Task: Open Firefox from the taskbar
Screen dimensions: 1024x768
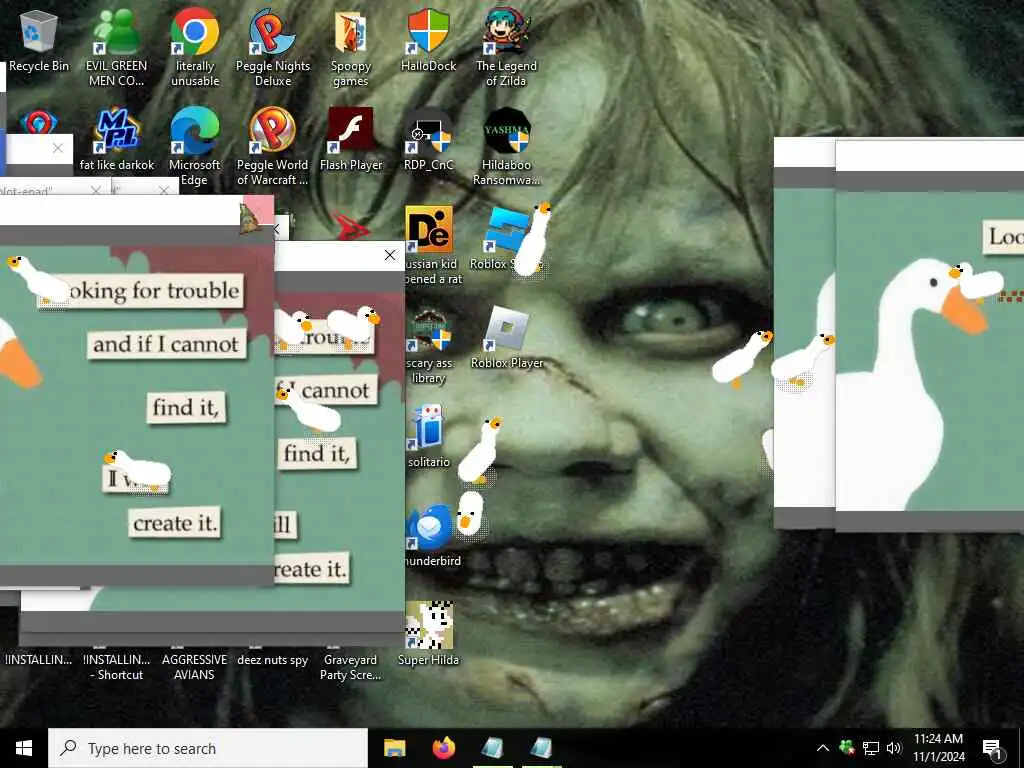Action: point(444,748)
